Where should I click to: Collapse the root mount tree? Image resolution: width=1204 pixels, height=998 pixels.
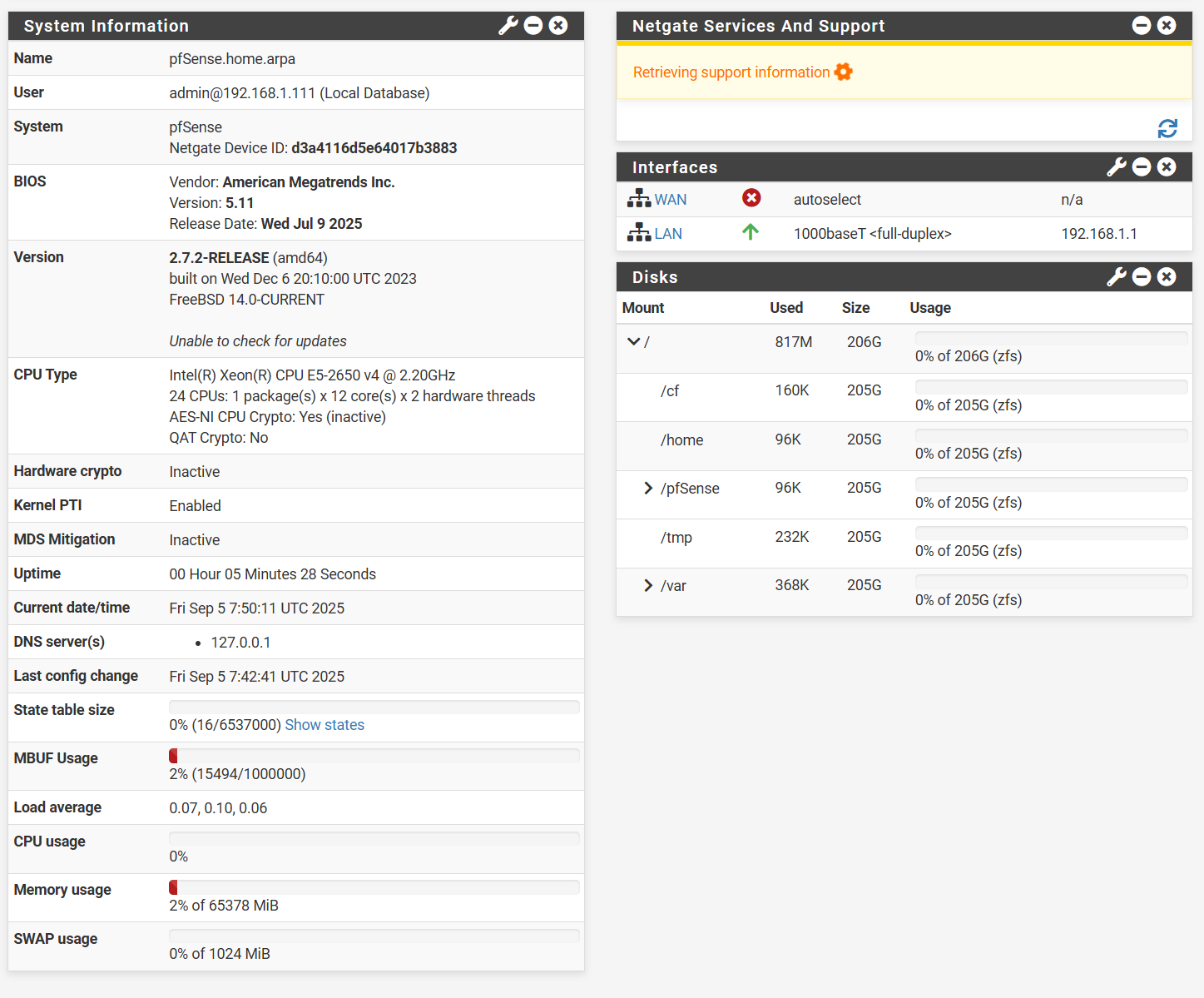(x=633, y=341)
